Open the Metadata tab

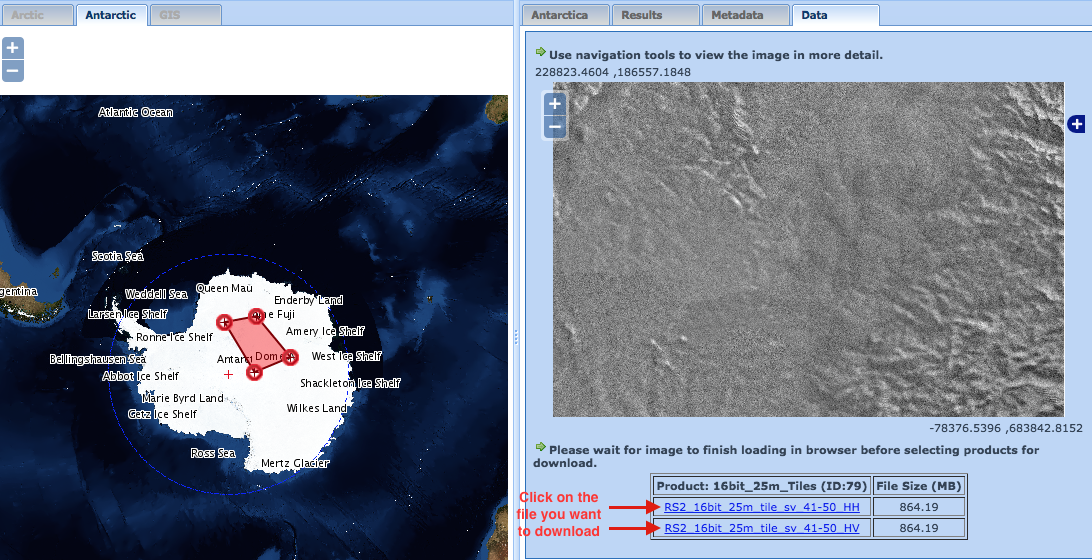pos(745,15)
